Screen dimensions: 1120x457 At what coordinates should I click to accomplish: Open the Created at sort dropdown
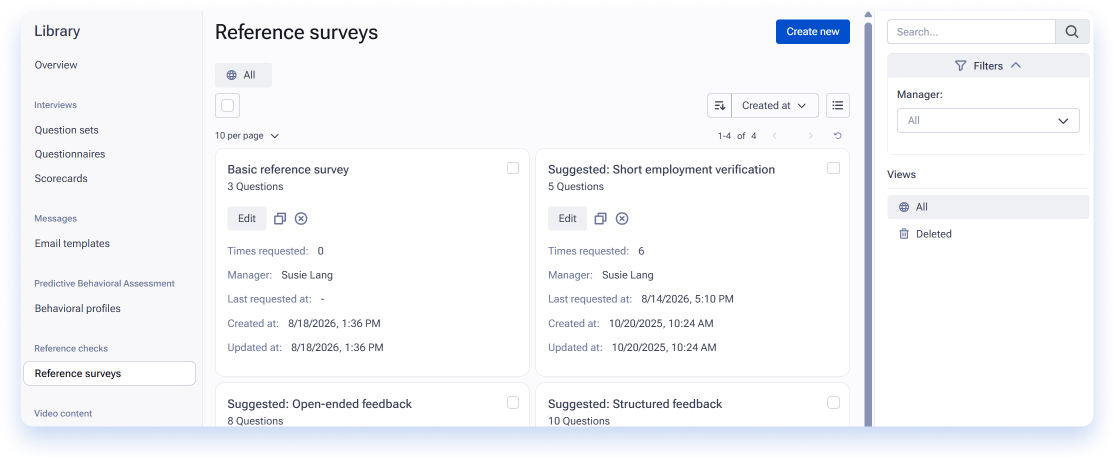pyautogui.click(x=775, y=106)
